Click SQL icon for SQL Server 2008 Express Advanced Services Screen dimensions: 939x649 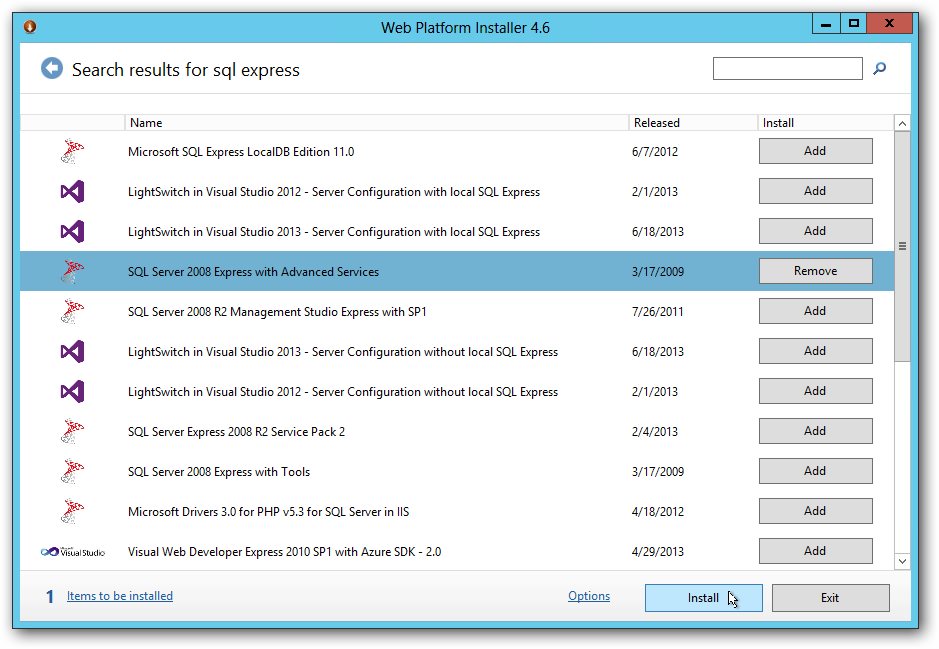pyautogui.click(x=72, y=271)
